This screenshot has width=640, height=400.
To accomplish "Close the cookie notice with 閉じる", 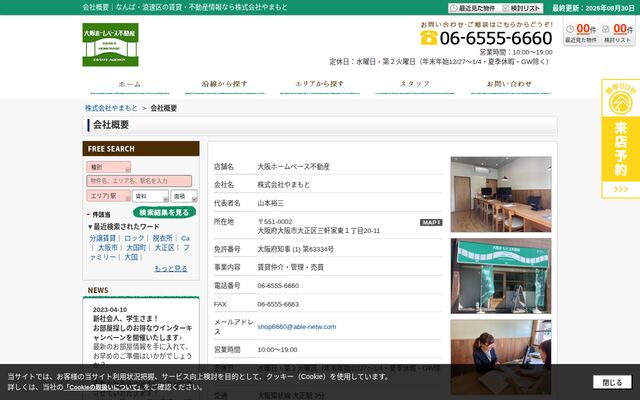I will point(612,382).
